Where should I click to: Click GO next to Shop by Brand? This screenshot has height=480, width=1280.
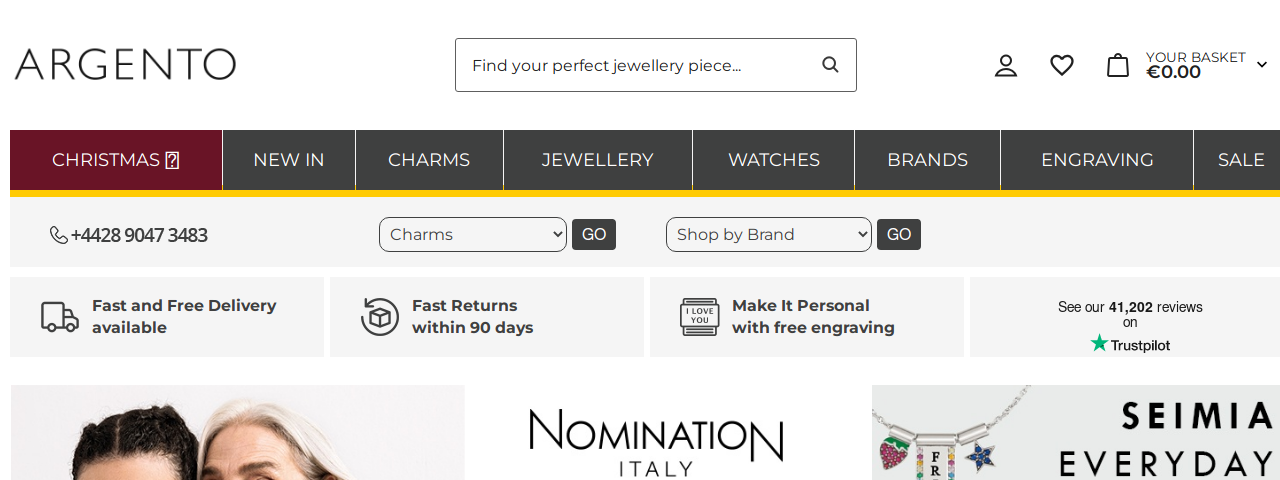[899, 235]
